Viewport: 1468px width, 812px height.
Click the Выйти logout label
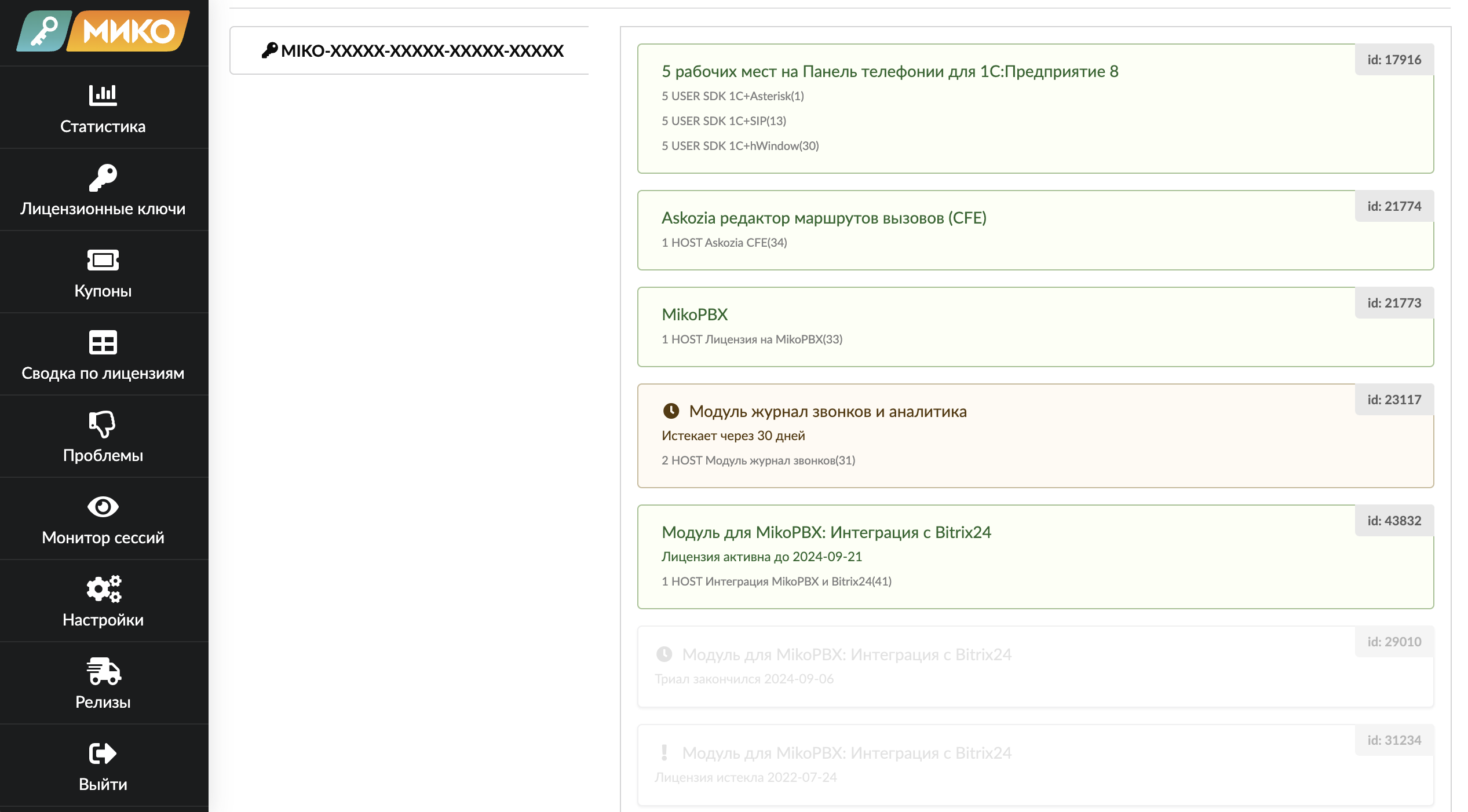coord(103,784)
